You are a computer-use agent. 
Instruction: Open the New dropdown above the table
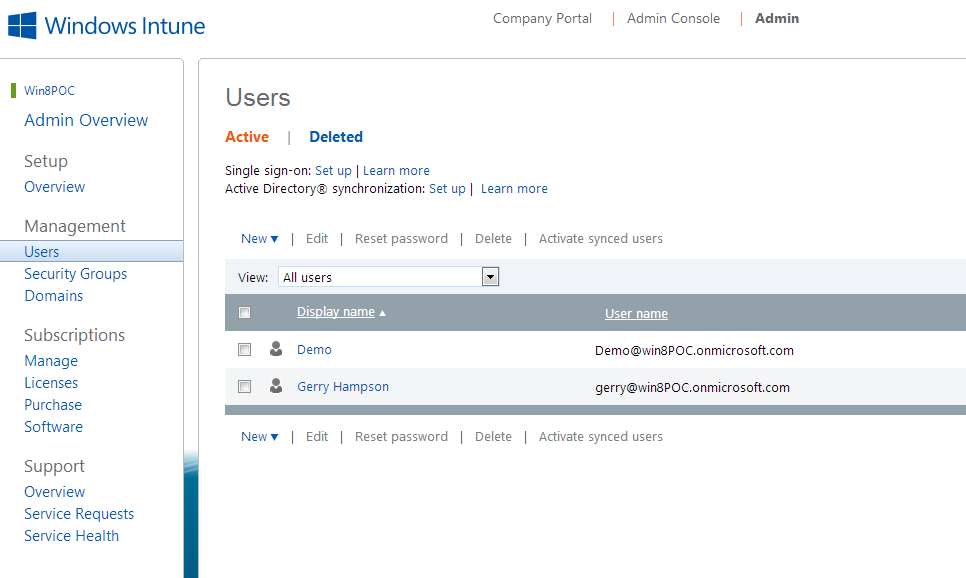click(259, 238)
